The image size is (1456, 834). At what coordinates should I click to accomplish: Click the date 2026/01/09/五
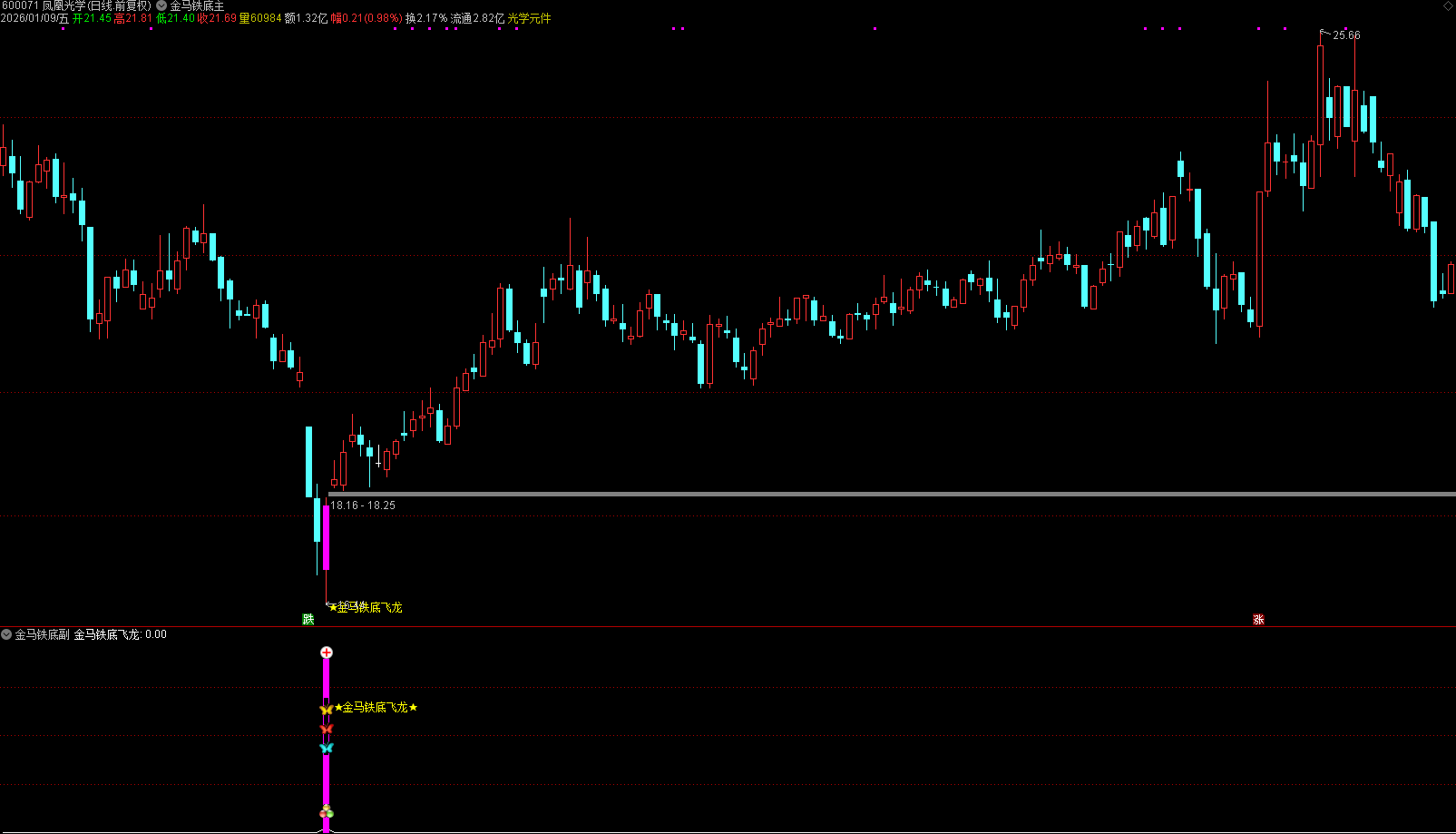click(x=35, y=18)
